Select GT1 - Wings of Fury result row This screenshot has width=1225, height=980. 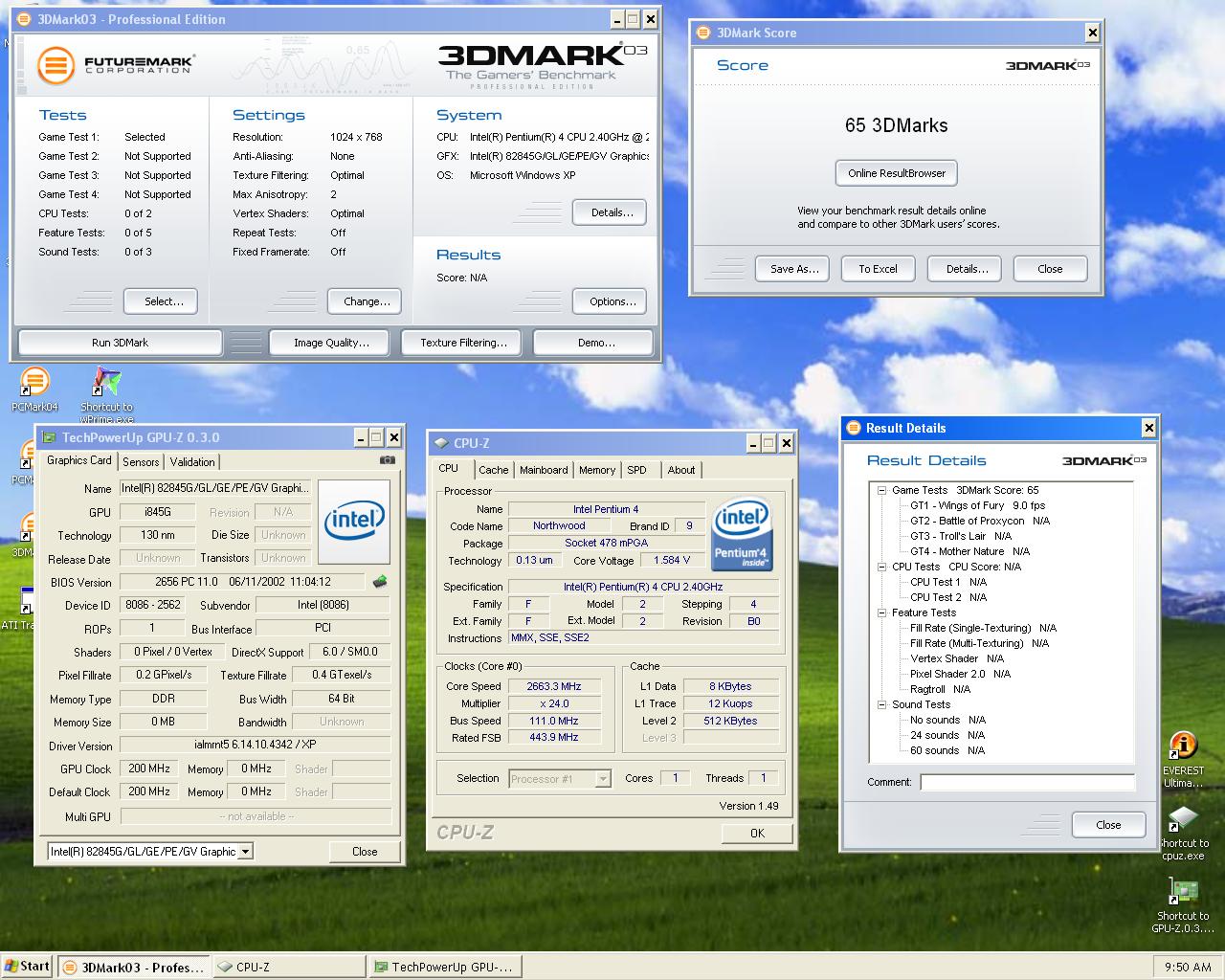977,505
